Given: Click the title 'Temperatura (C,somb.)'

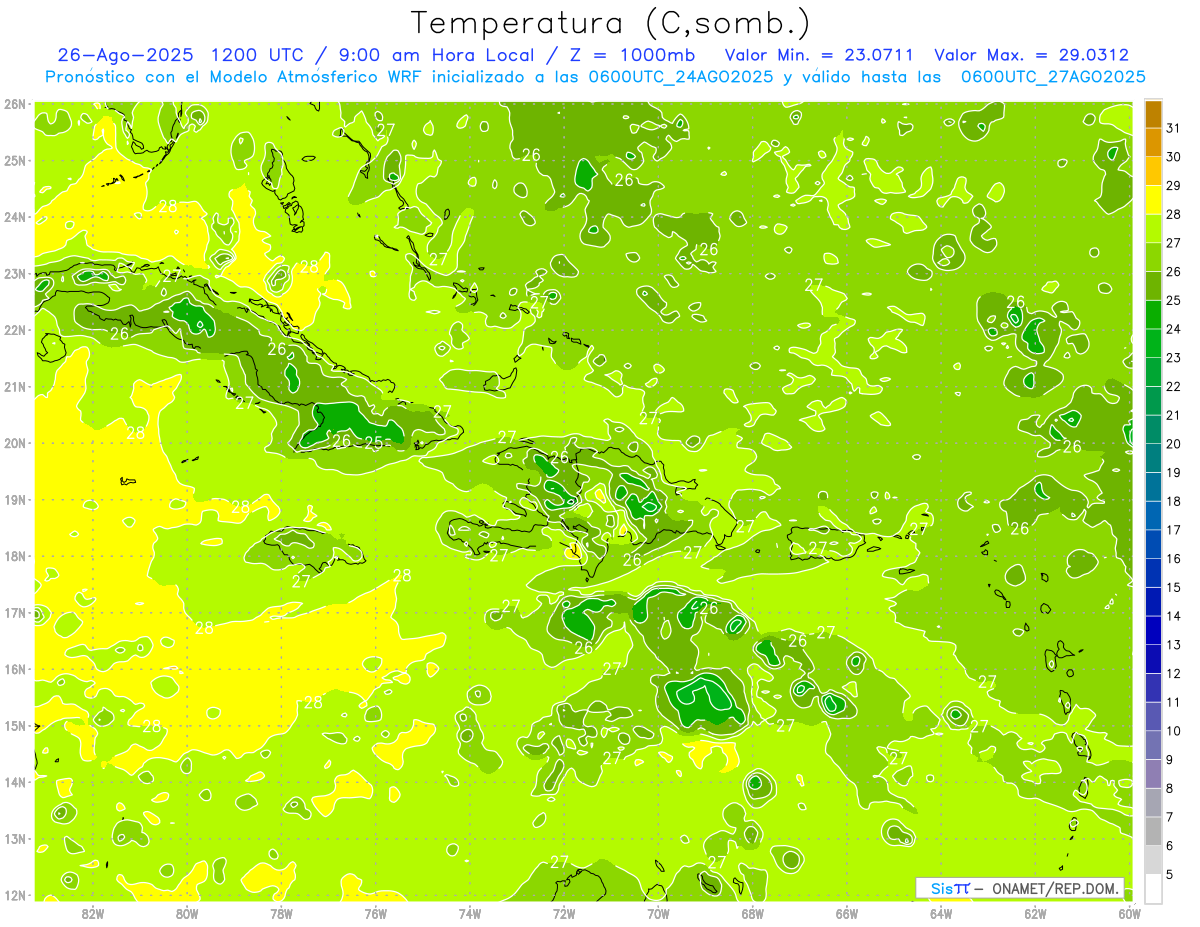Looking at the screenshot, I should [610, 22].
